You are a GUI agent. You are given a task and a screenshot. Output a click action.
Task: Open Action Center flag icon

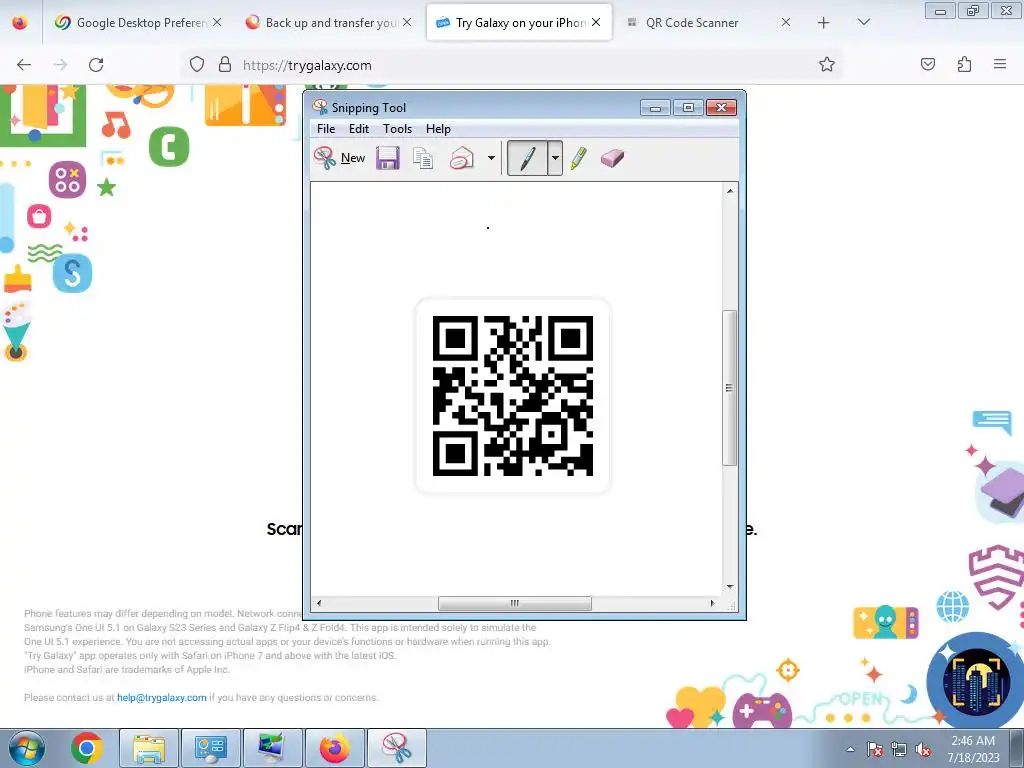[875, 749]
